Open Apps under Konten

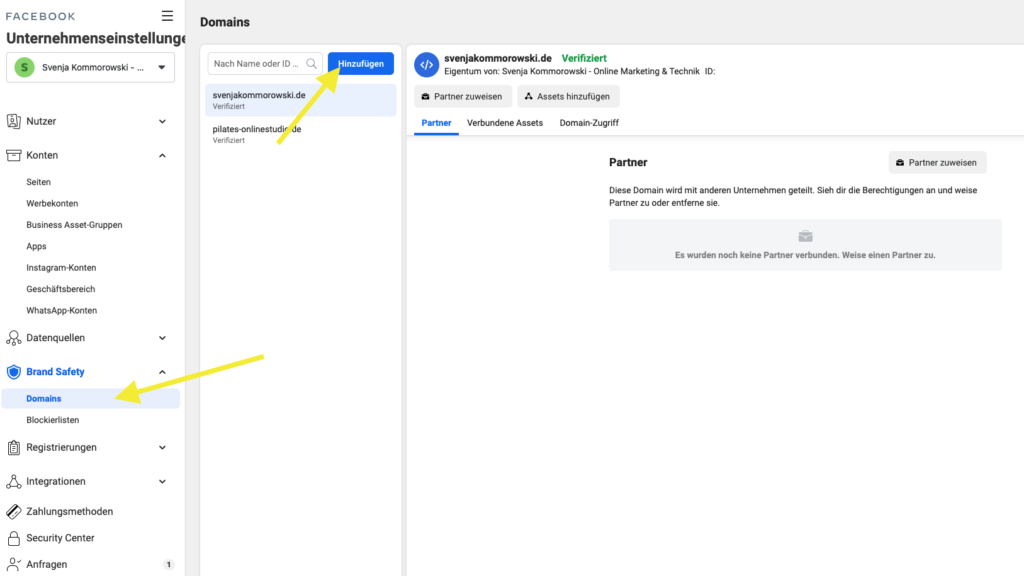tap(37, 246)
